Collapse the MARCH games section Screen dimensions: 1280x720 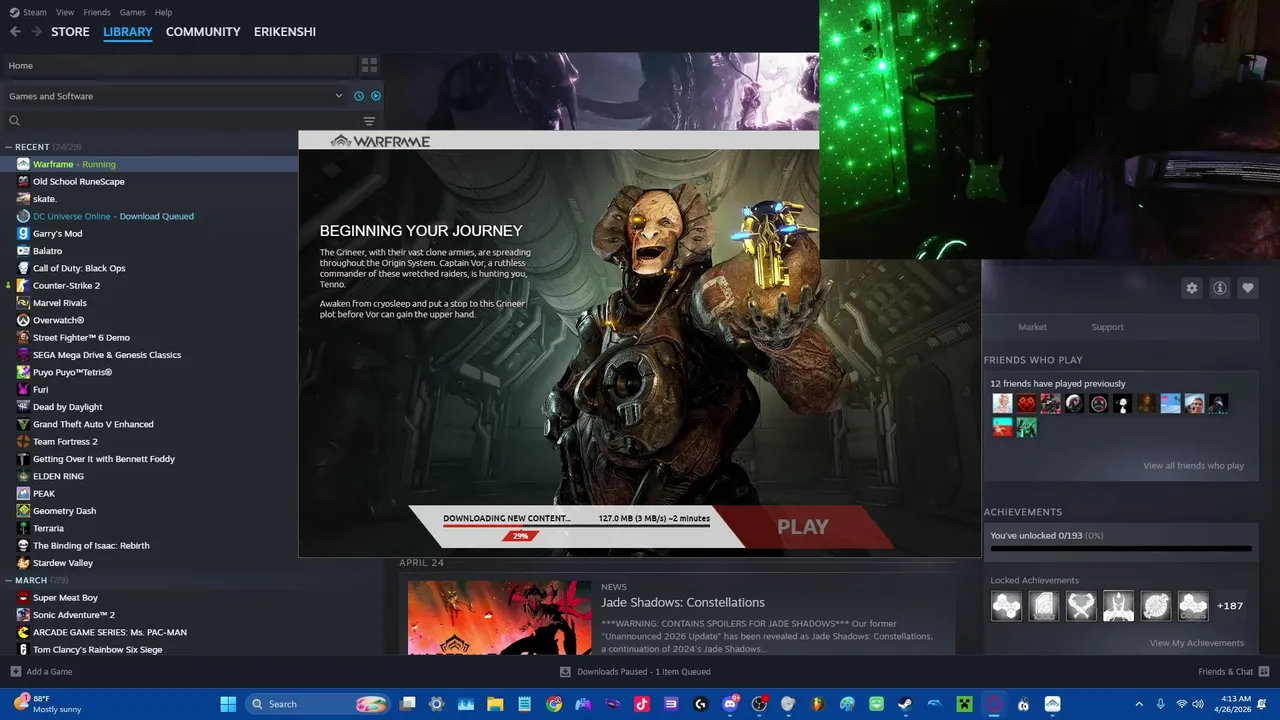8,580
